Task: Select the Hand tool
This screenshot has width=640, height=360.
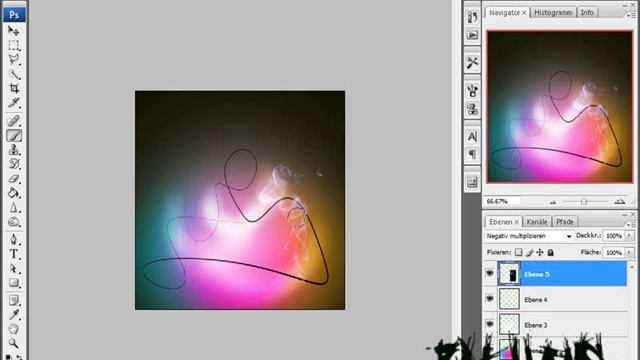Action: pyautogui.click(x=14, y=329)
